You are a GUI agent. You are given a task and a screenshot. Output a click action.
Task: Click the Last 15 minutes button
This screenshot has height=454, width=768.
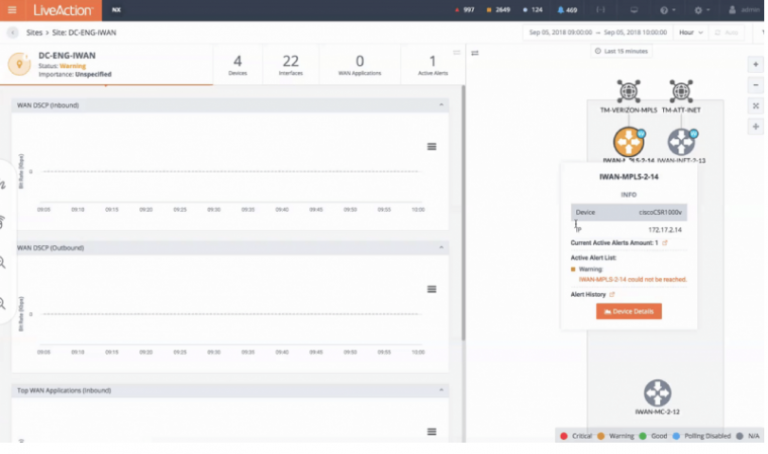tap(621, 51)
